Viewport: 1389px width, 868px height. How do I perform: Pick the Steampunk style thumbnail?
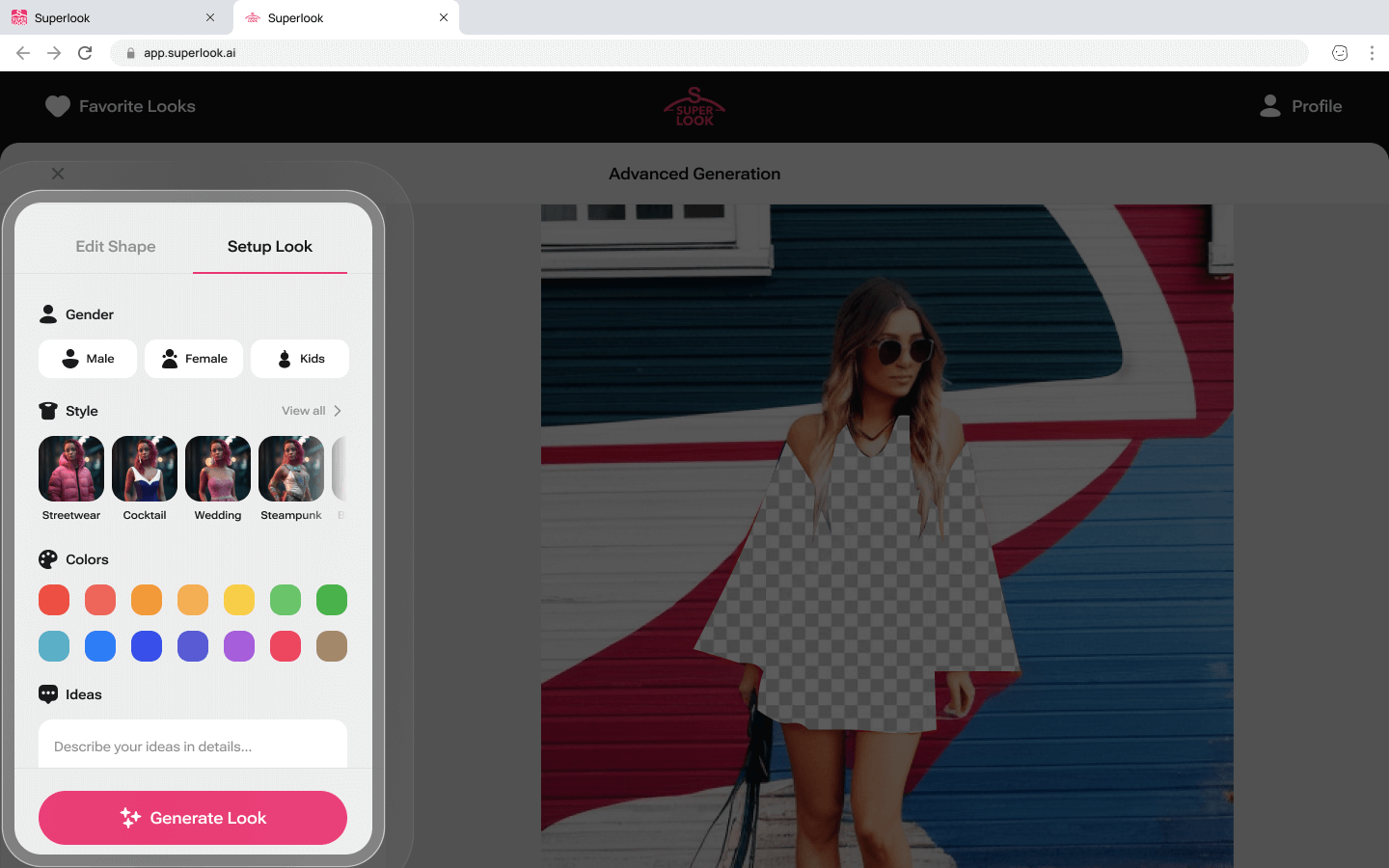pos(291,470)
